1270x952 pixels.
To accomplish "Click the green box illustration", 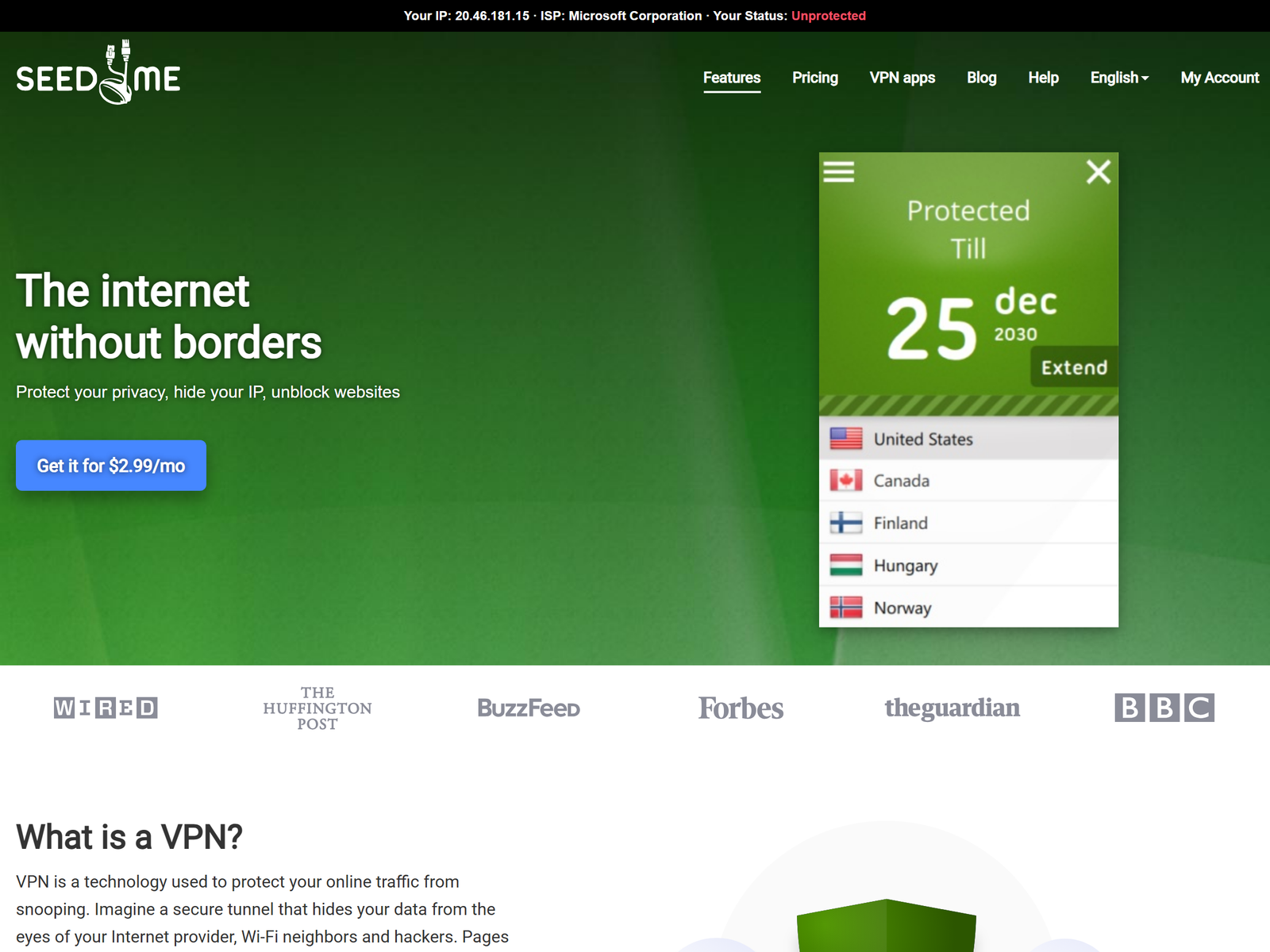I will (887, 925).
